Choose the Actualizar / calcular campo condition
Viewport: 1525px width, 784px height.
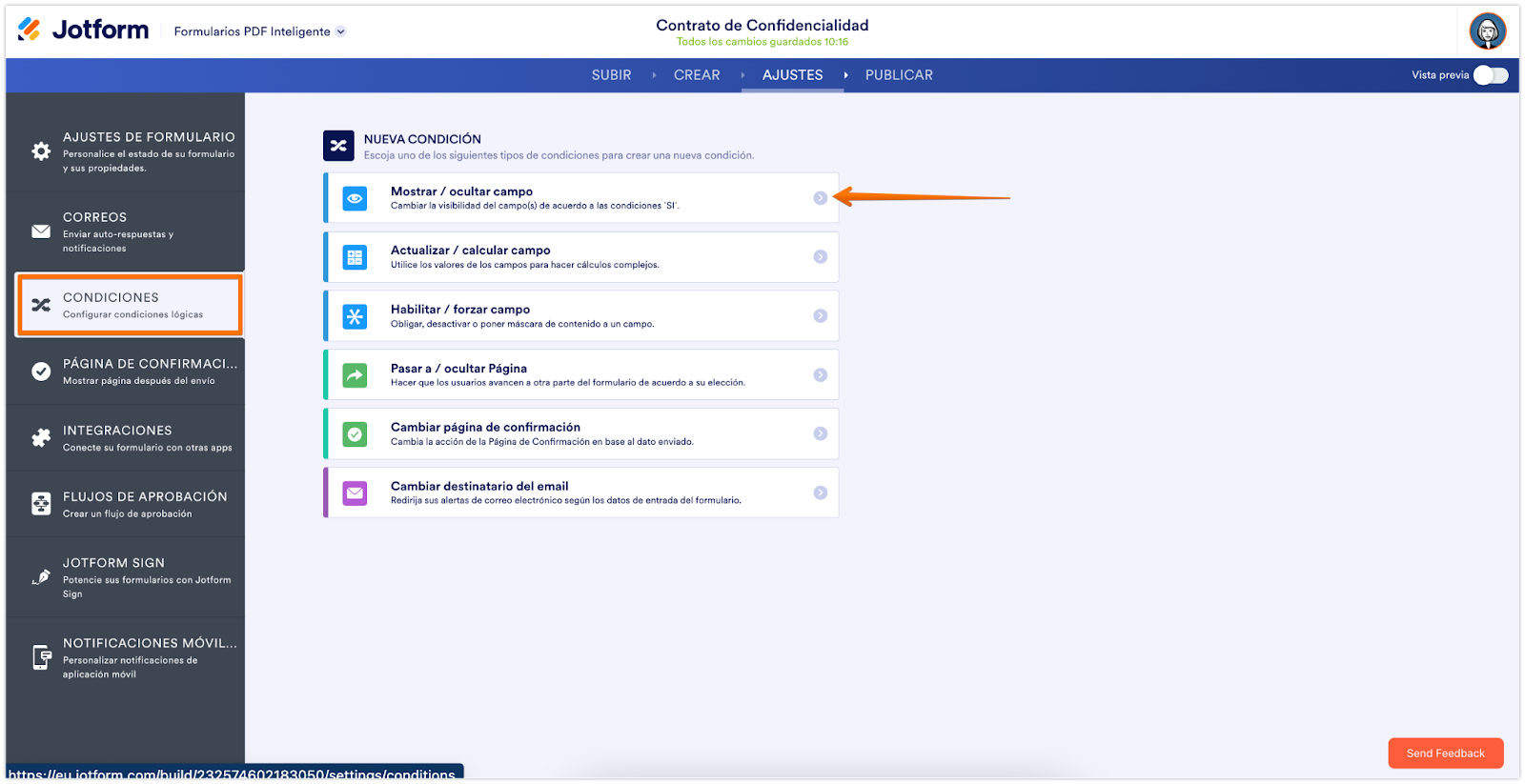(581, 257)
